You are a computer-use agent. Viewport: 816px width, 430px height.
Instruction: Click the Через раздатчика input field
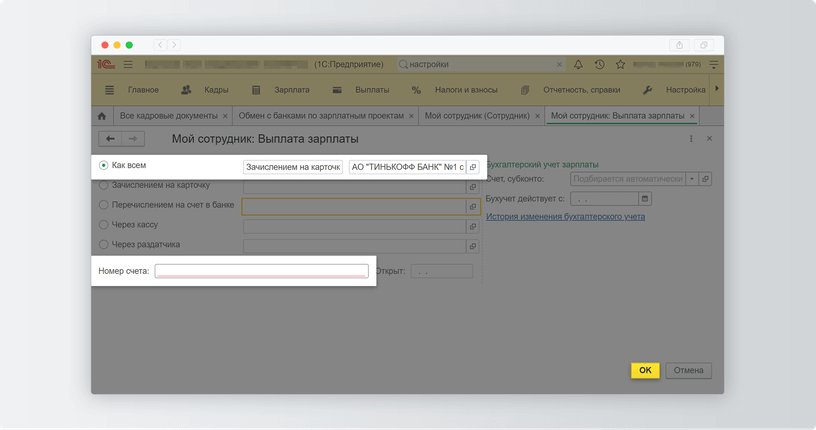point(354,246)
